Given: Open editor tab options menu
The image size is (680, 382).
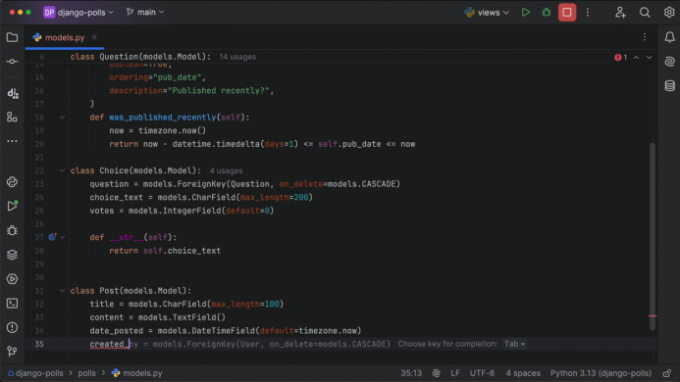Looking at the screenshot, I should pyautogui.click(x=644, y=37).
